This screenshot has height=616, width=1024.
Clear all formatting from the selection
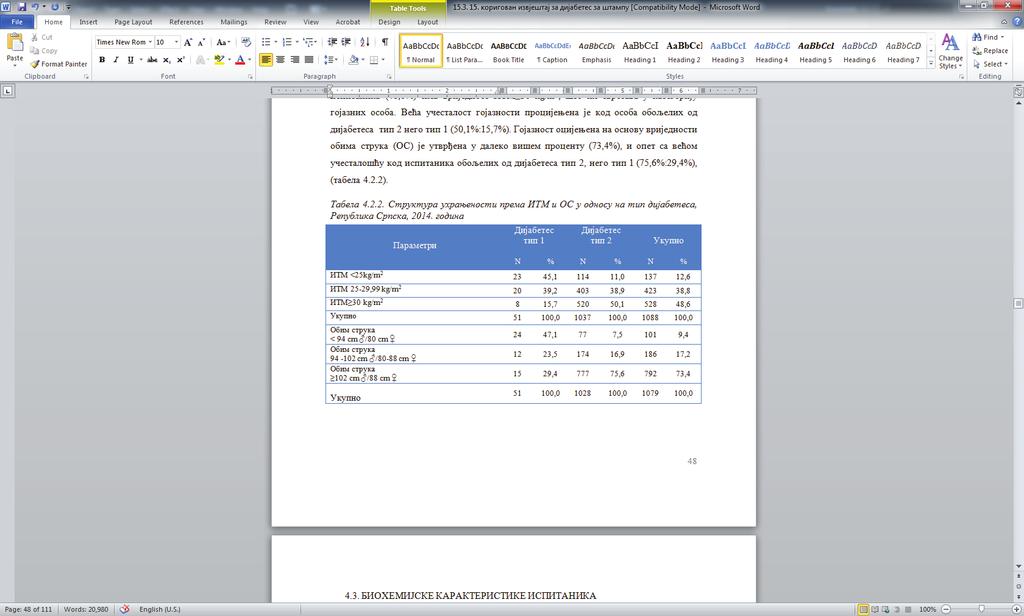[x=246, y=42]
